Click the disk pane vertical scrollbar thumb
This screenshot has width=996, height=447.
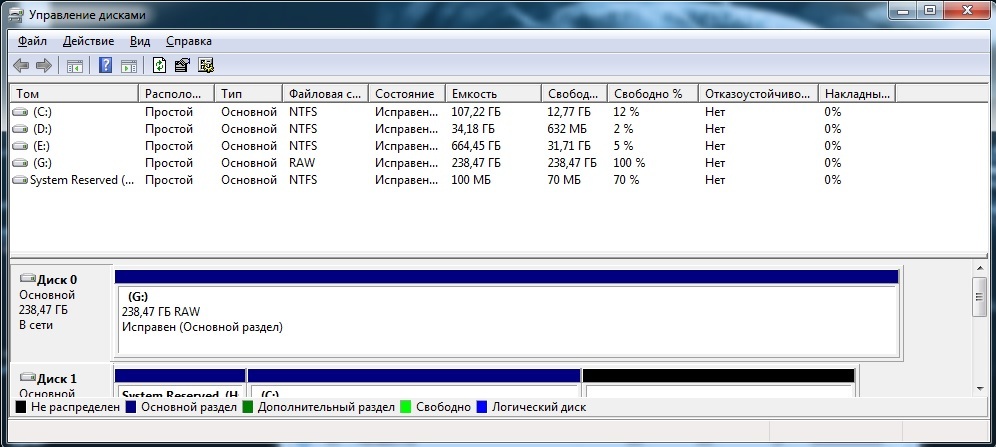pos(981,298)
